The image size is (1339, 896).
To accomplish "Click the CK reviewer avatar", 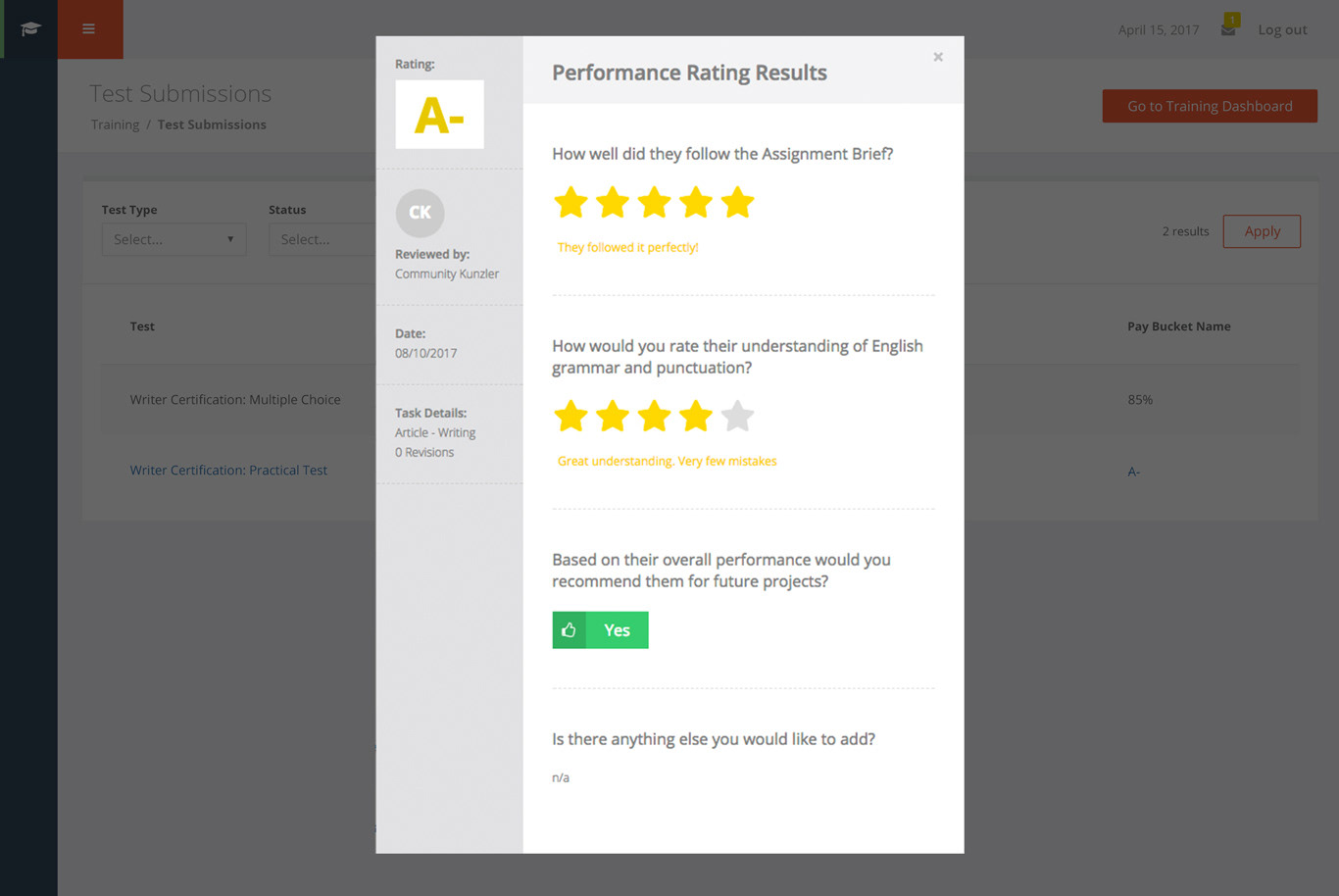I will [x=420, y=213].
